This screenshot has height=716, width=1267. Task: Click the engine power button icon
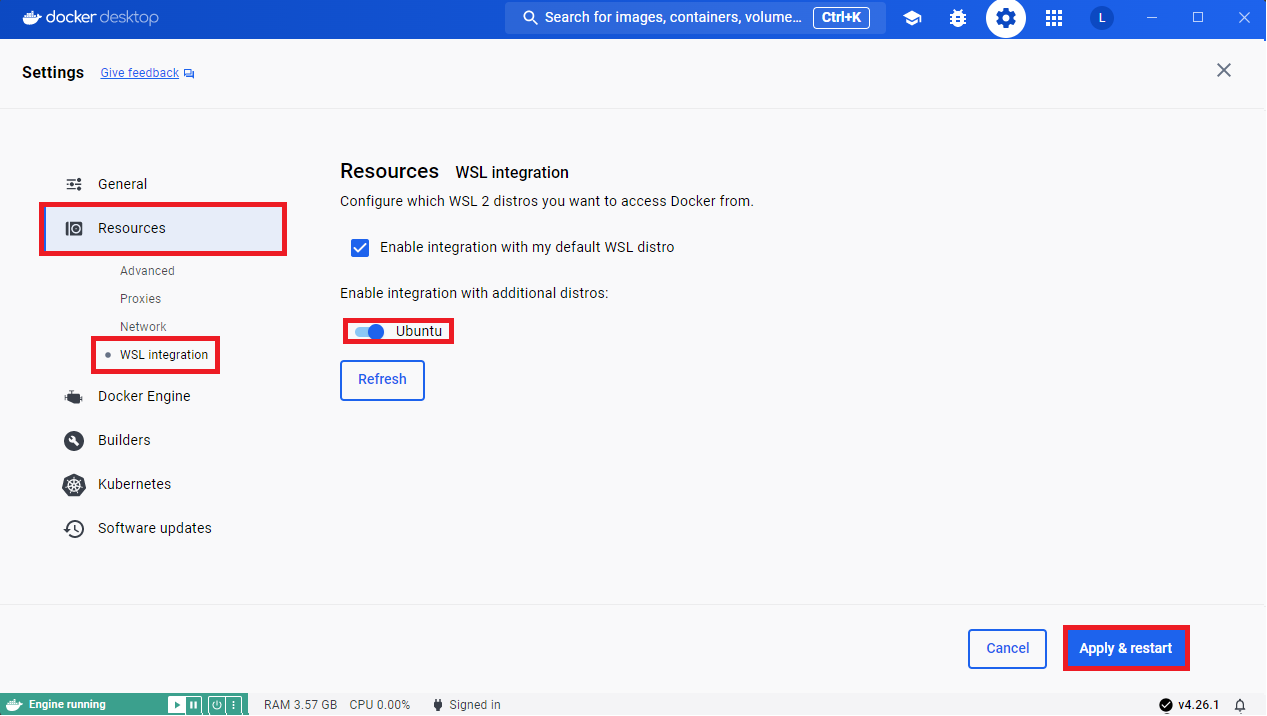pos(216,705)
